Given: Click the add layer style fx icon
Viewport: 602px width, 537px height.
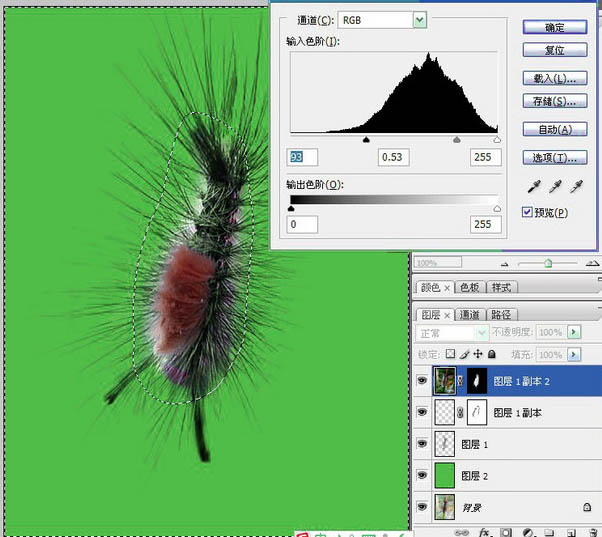Looking at the screenshot, I should (483, 532).
